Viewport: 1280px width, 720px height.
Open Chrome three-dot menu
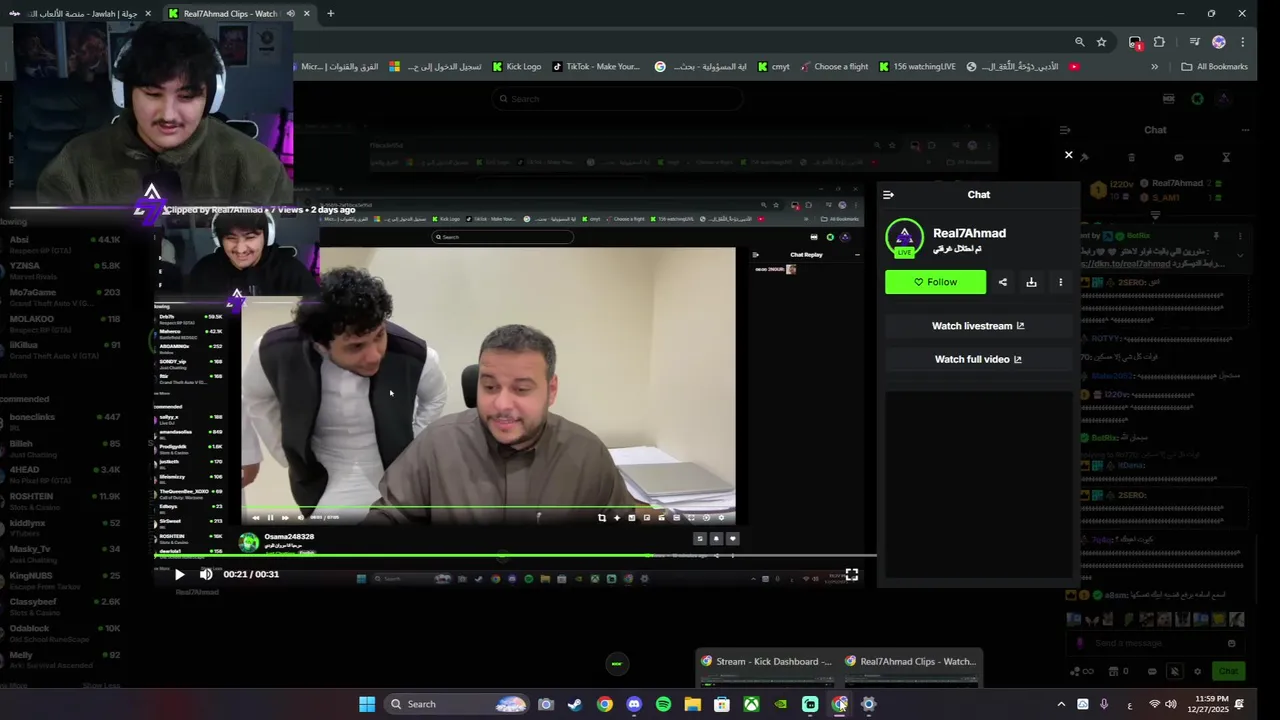[x=1242, y=42]
